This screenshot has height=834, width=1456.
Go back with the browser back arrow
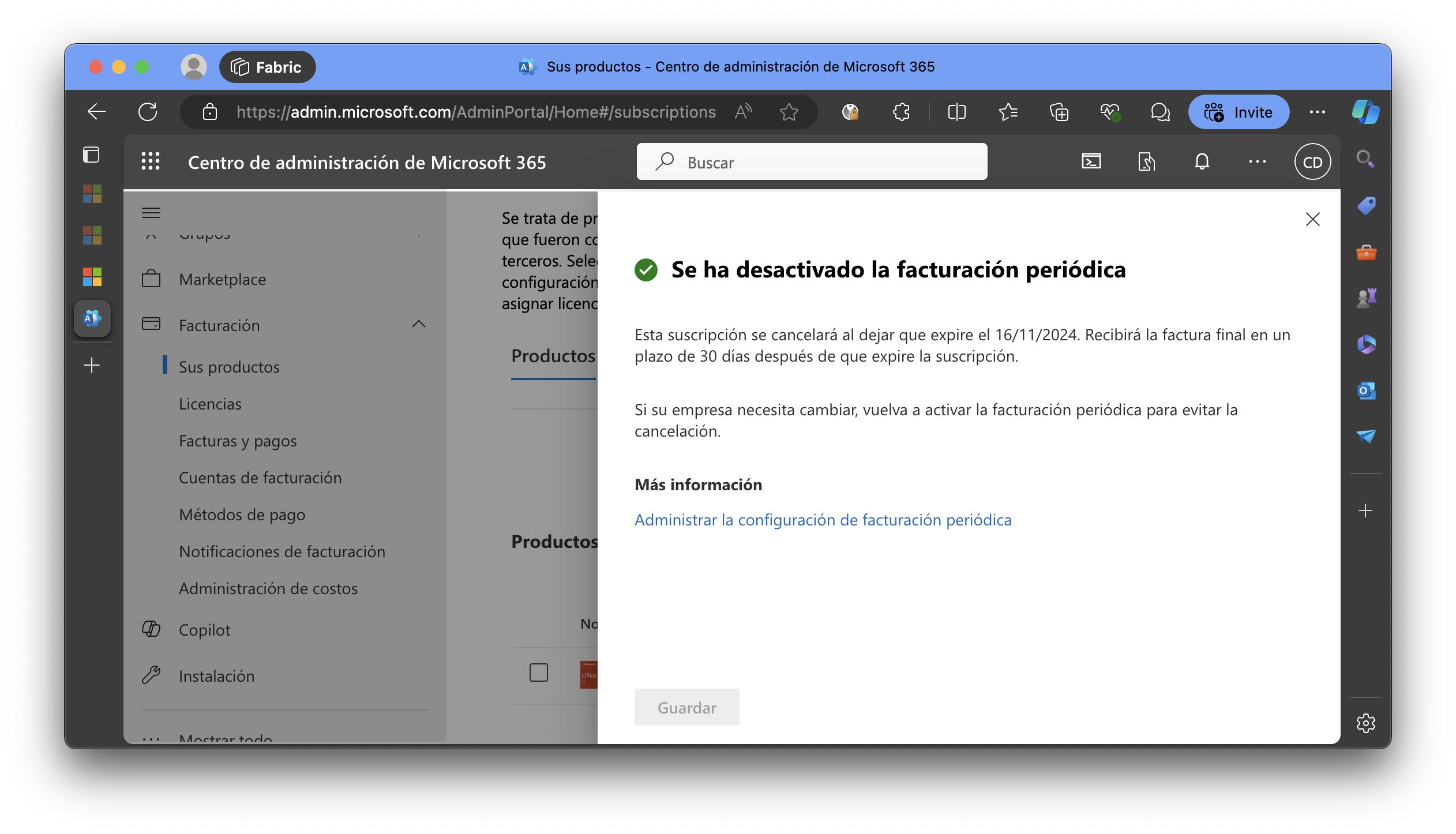tap(96, 112)
